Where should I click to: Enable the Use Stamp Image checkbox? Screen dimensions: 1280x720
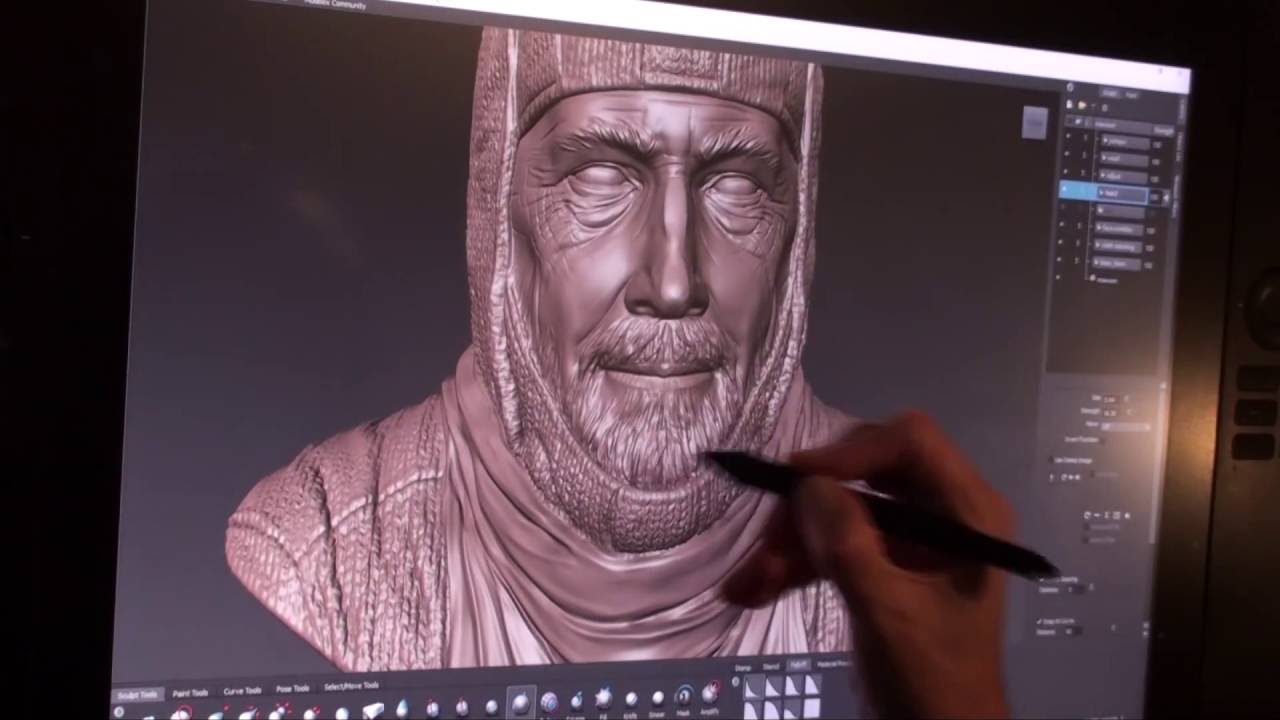[1050, 459]
